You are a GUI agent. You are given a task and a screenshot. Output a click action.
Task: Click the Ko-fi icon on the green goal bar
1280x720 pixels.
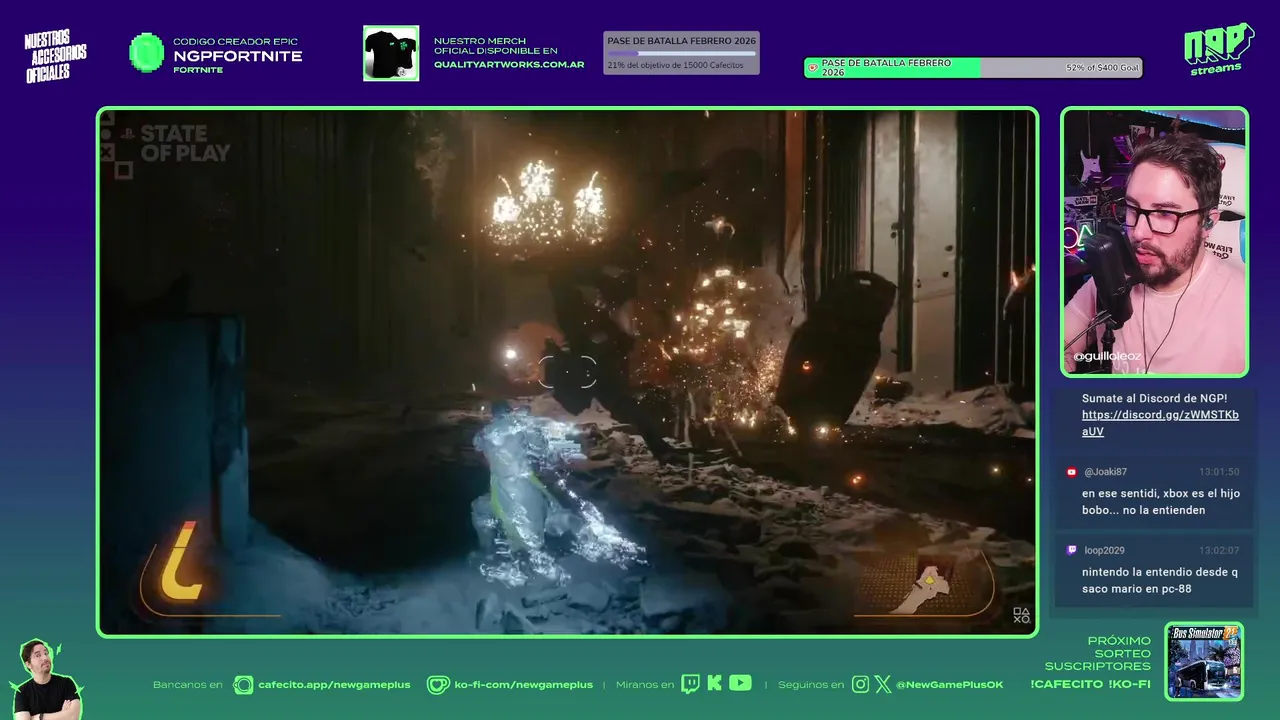pyautogui.click(x=813, y=68)
